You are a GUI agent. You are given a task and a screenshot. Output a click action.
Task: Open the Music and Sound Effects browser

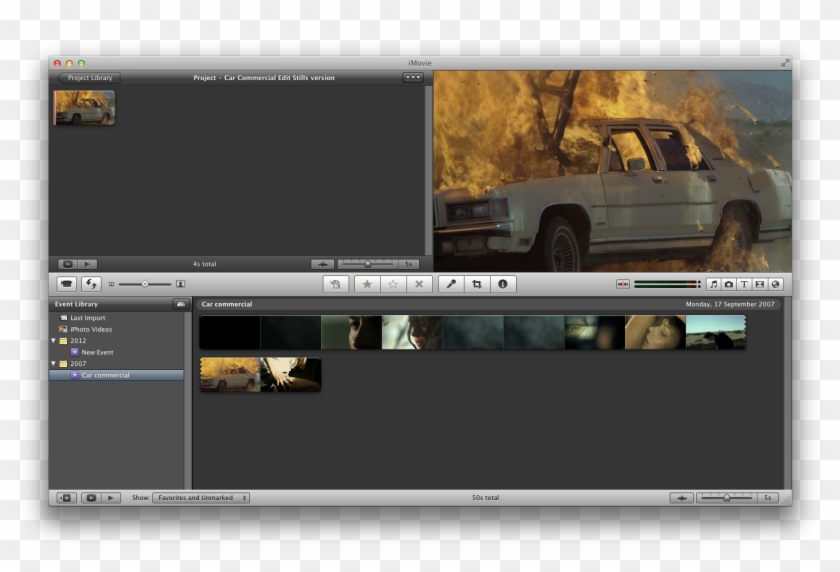[714, 284]
